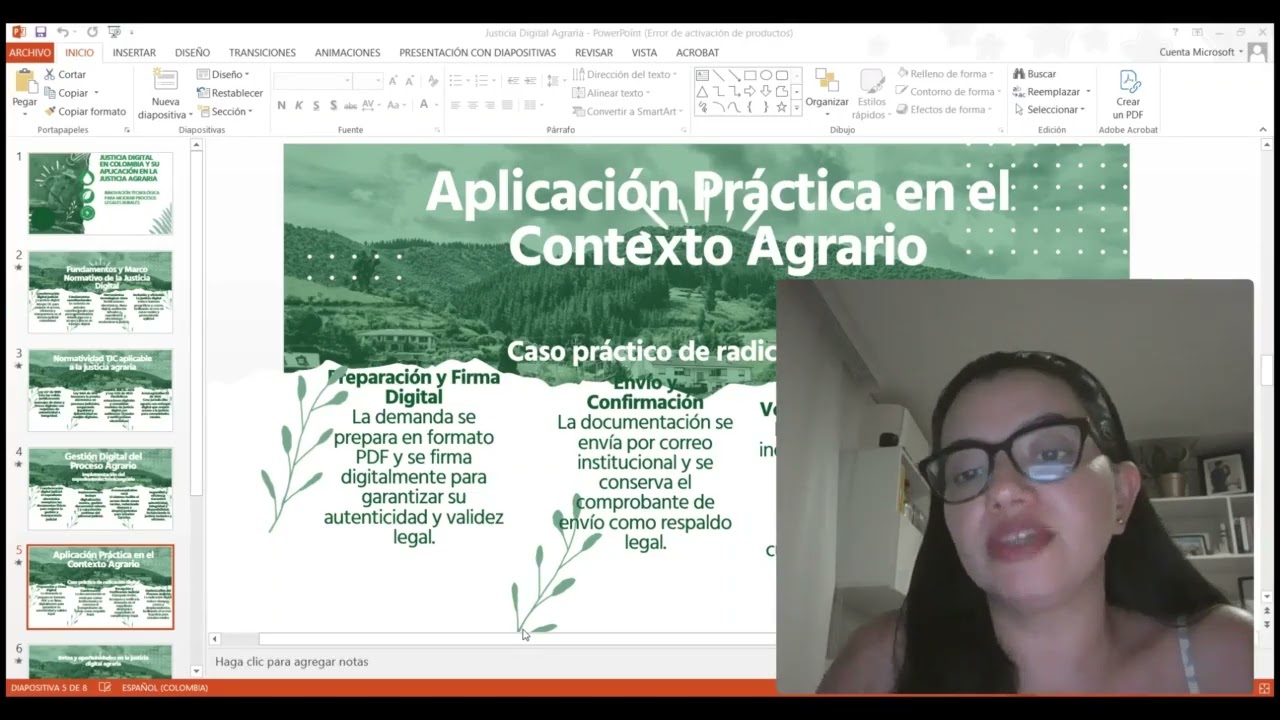1280x720 pixels.
Task: Open PRESENTACIÓN CON DIAPOSITIVAS tab
Action: (477, 52)
